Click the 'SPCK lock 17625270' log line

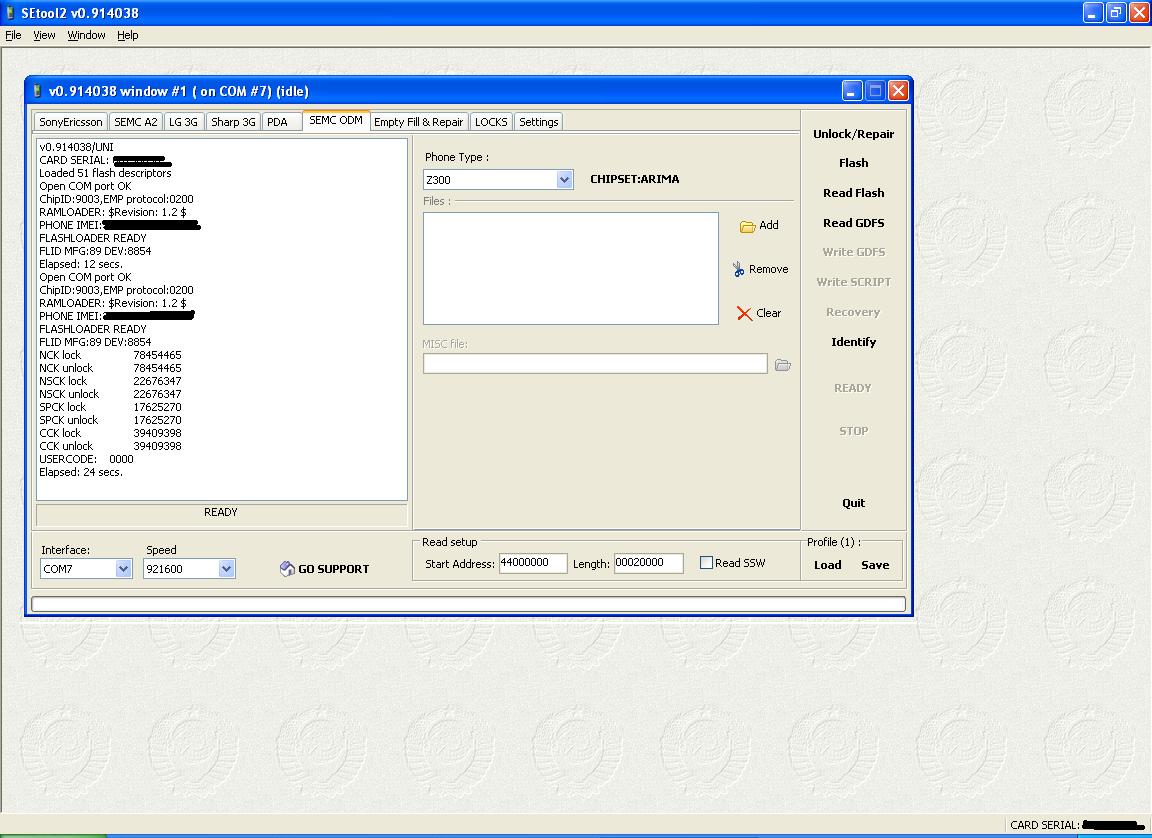point(110,408)
